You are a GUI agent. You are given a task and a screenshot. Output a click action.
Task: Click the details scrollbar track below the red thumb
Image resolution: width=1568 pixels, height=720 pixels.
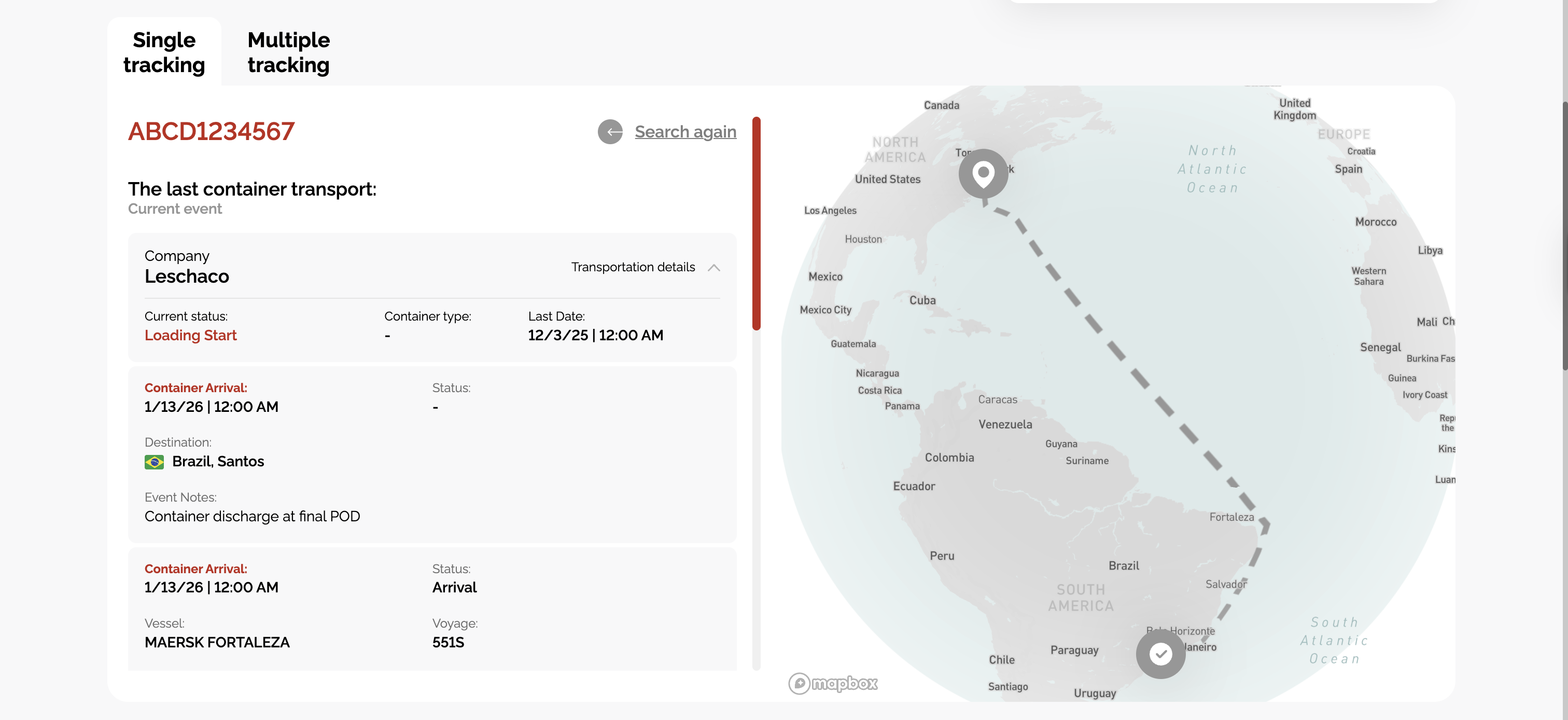756,500
